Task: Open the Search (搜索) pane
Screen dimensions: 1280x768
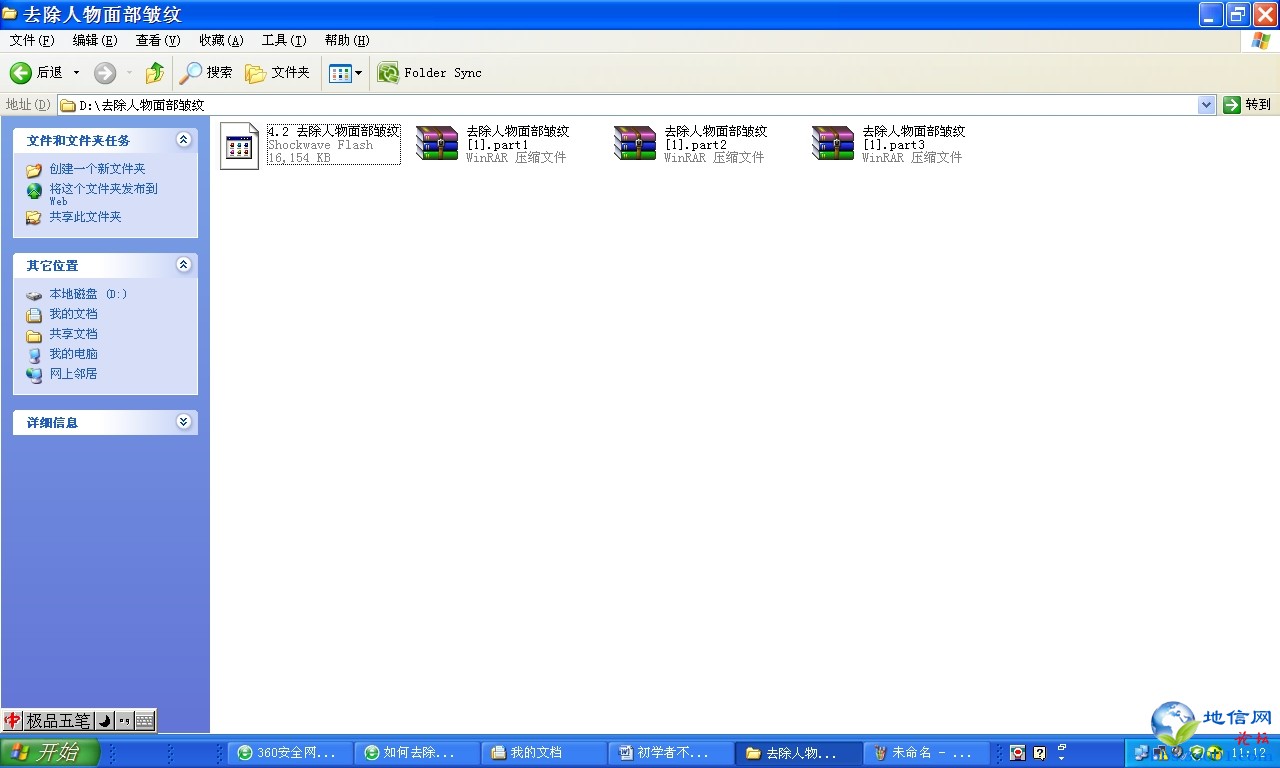Action: pyautogui.click(x=206, y=73)
